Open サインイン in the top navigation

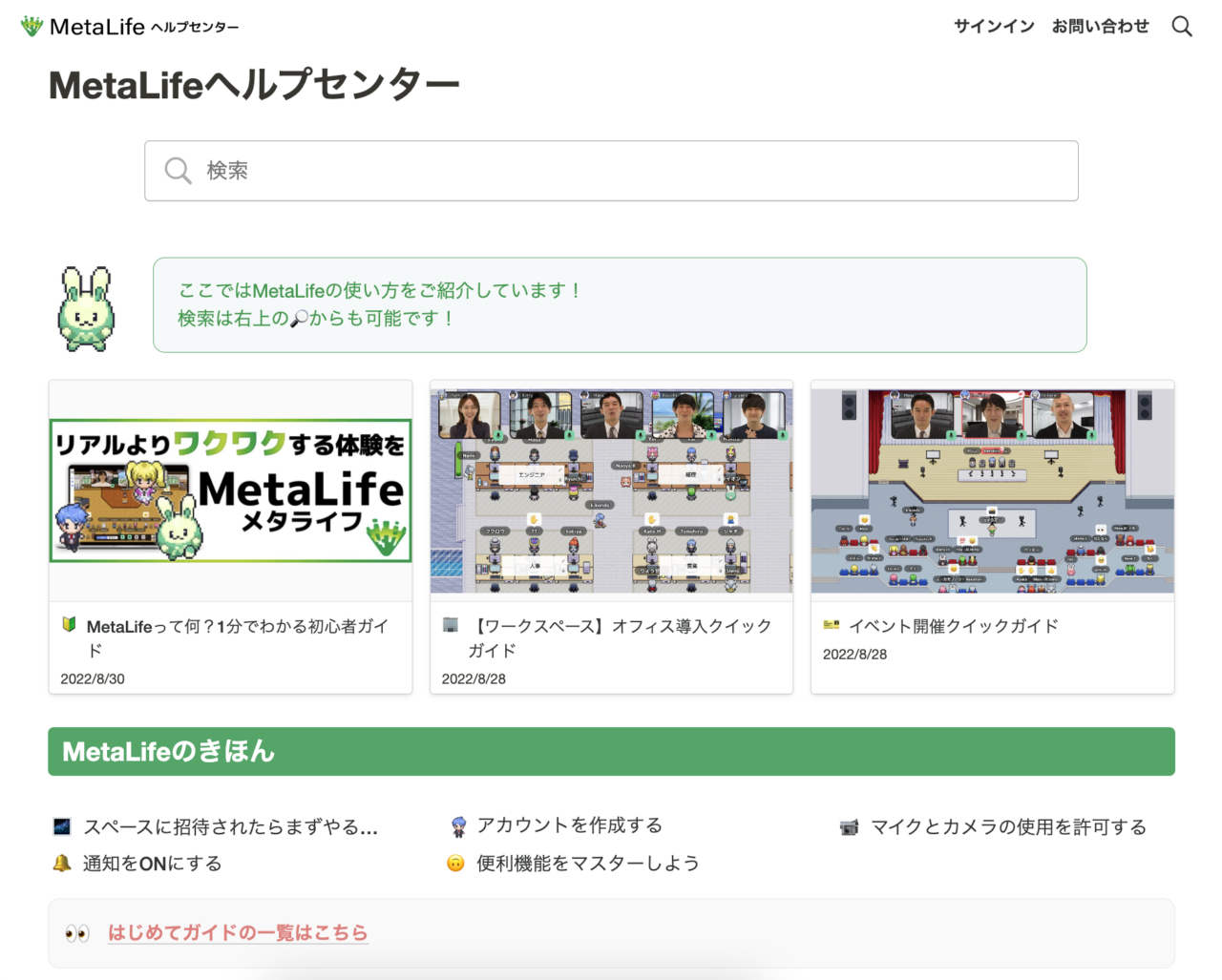pos(994,27)
